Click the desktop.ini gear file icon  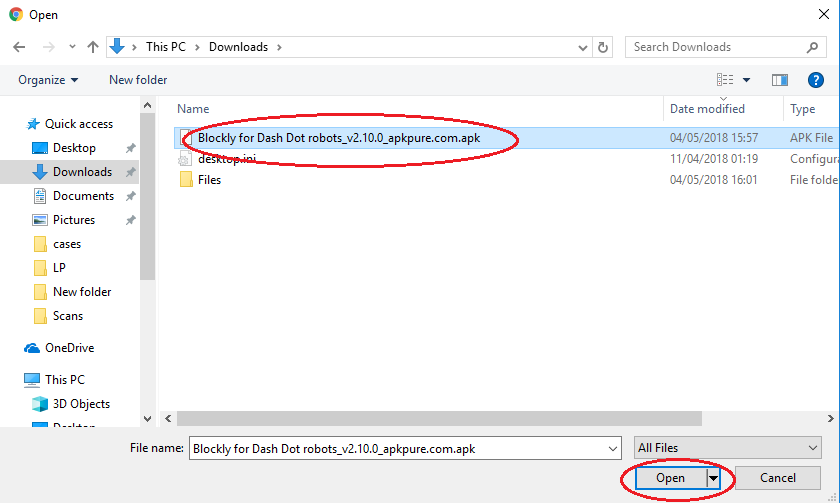pyautogui.click(x=185, y=159)
